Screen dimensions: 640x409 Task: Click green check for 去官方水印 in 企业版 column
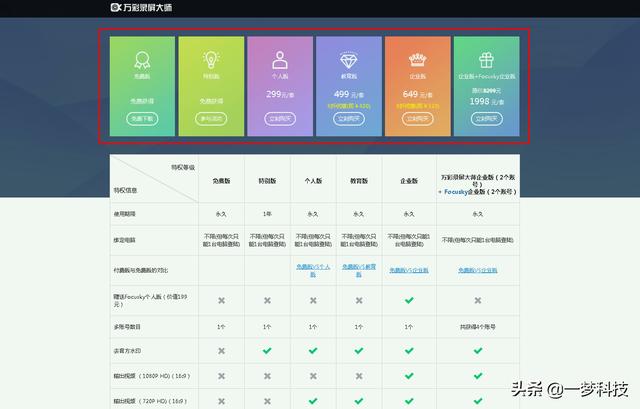[409, 351]
